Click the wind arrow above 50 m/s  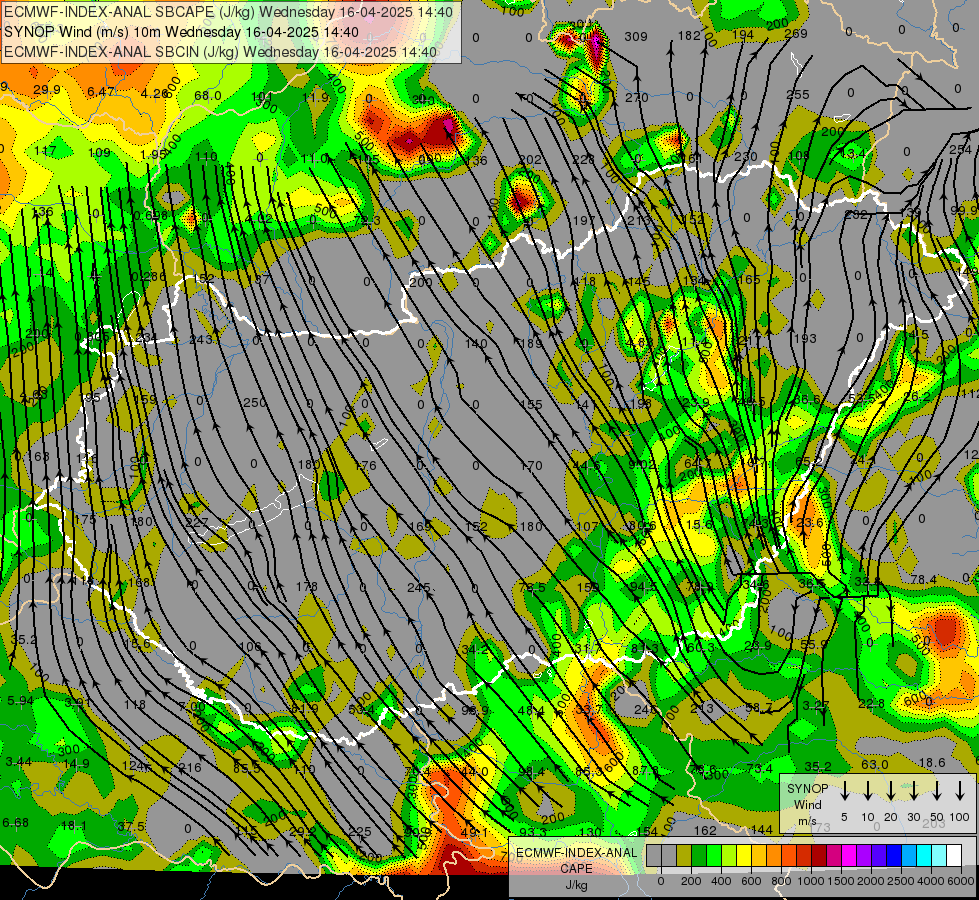coord(937,791)
